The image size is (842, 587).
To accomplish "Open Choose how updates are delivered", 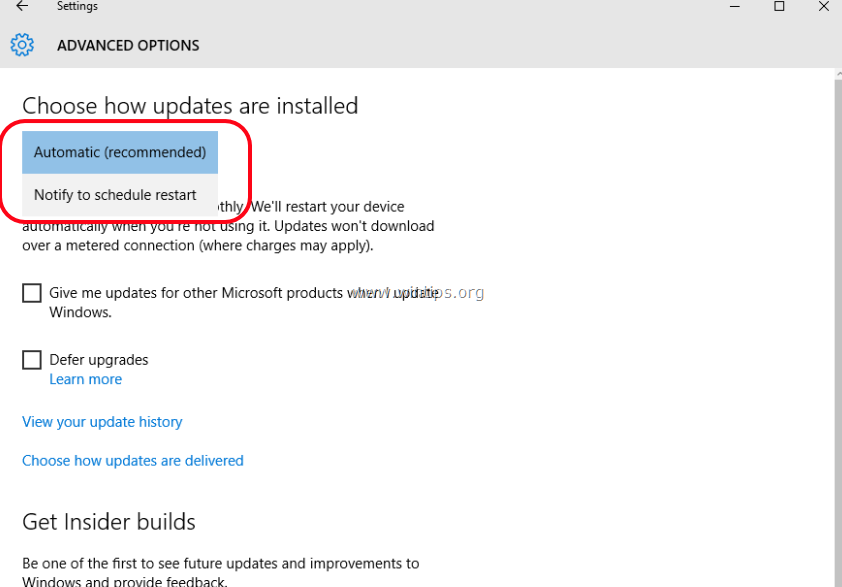I will (x=133, y=461).
